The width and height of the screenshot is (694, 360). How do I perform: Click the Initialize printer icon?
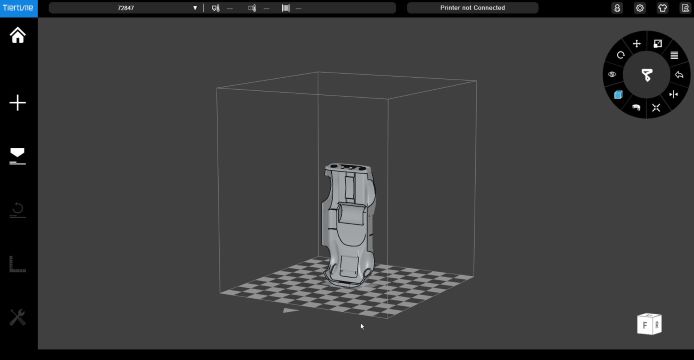pos(18,210)
